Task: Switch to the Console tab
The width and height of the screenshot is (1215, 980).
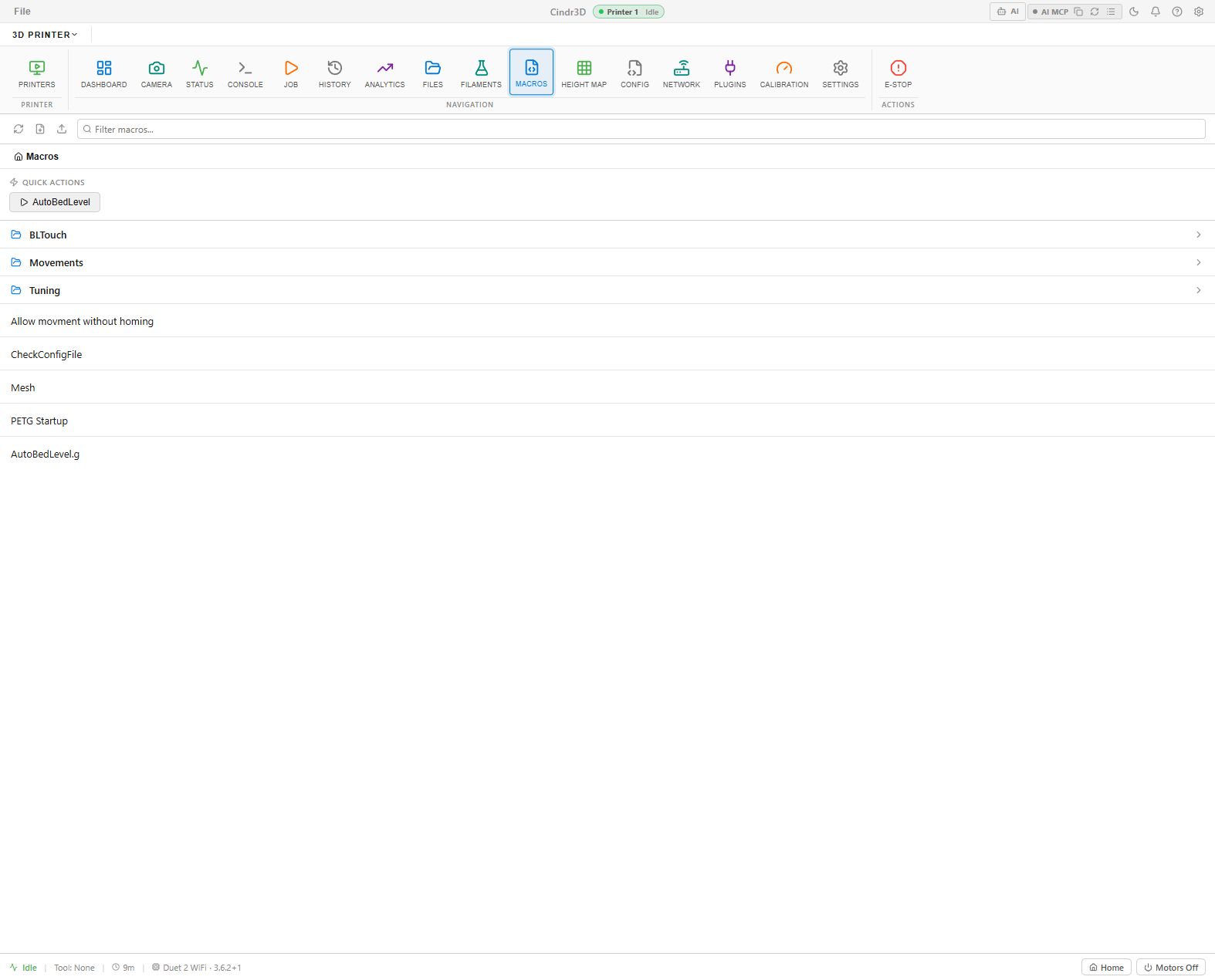Action: [245, 73]
